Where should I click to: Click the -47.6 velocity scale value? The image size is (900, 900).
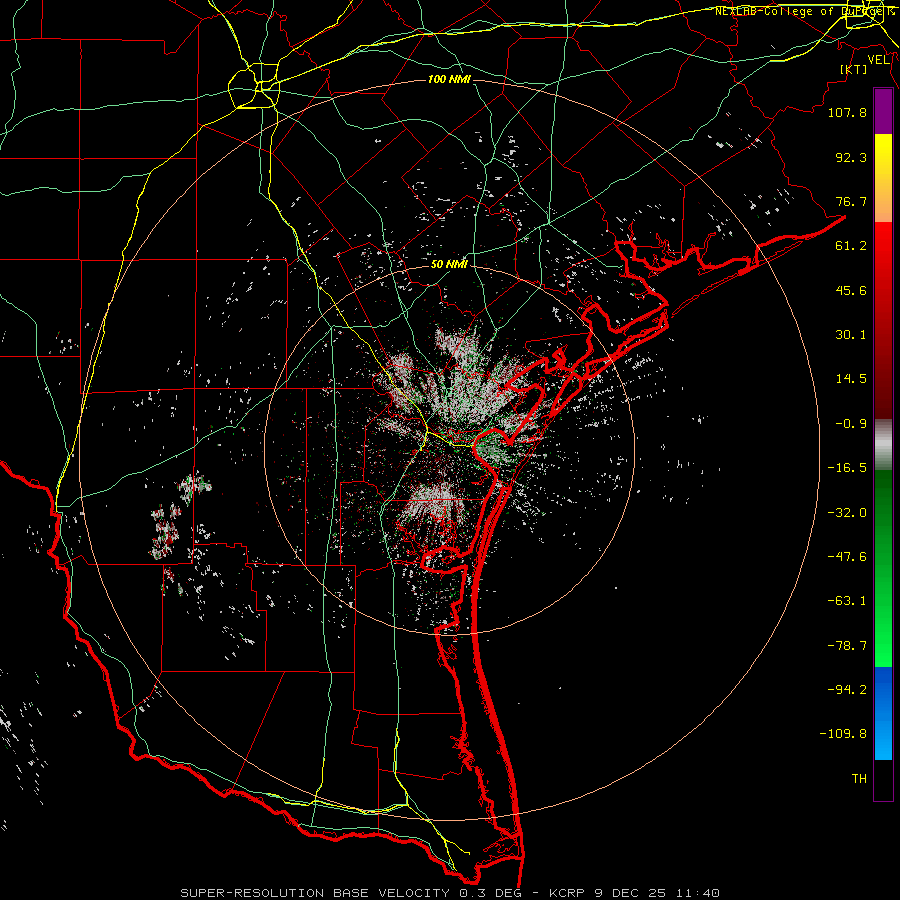coord(847,557)
